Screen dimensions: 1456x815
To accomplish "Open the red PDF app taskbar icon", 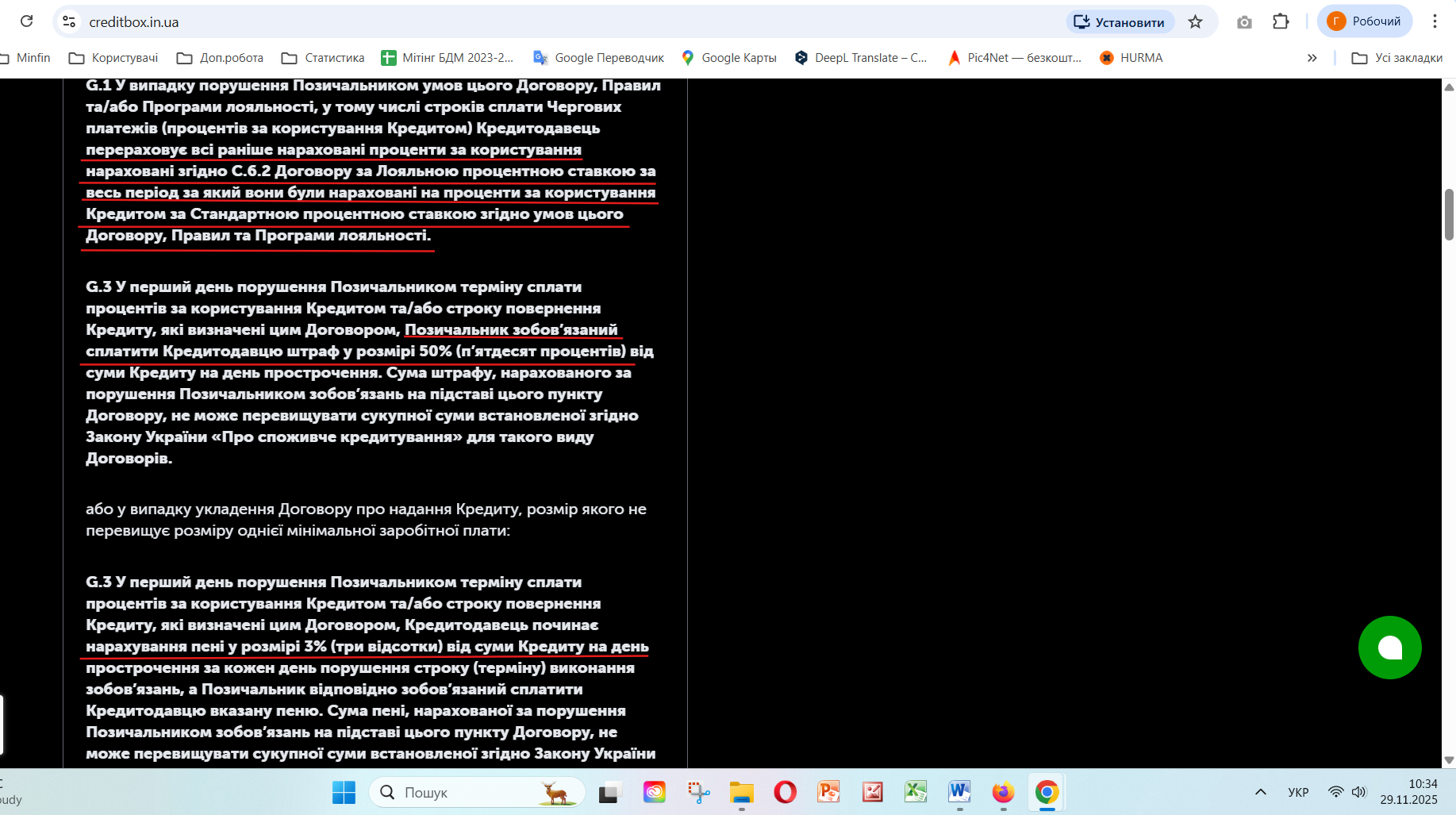I will [x=873, y=792].
